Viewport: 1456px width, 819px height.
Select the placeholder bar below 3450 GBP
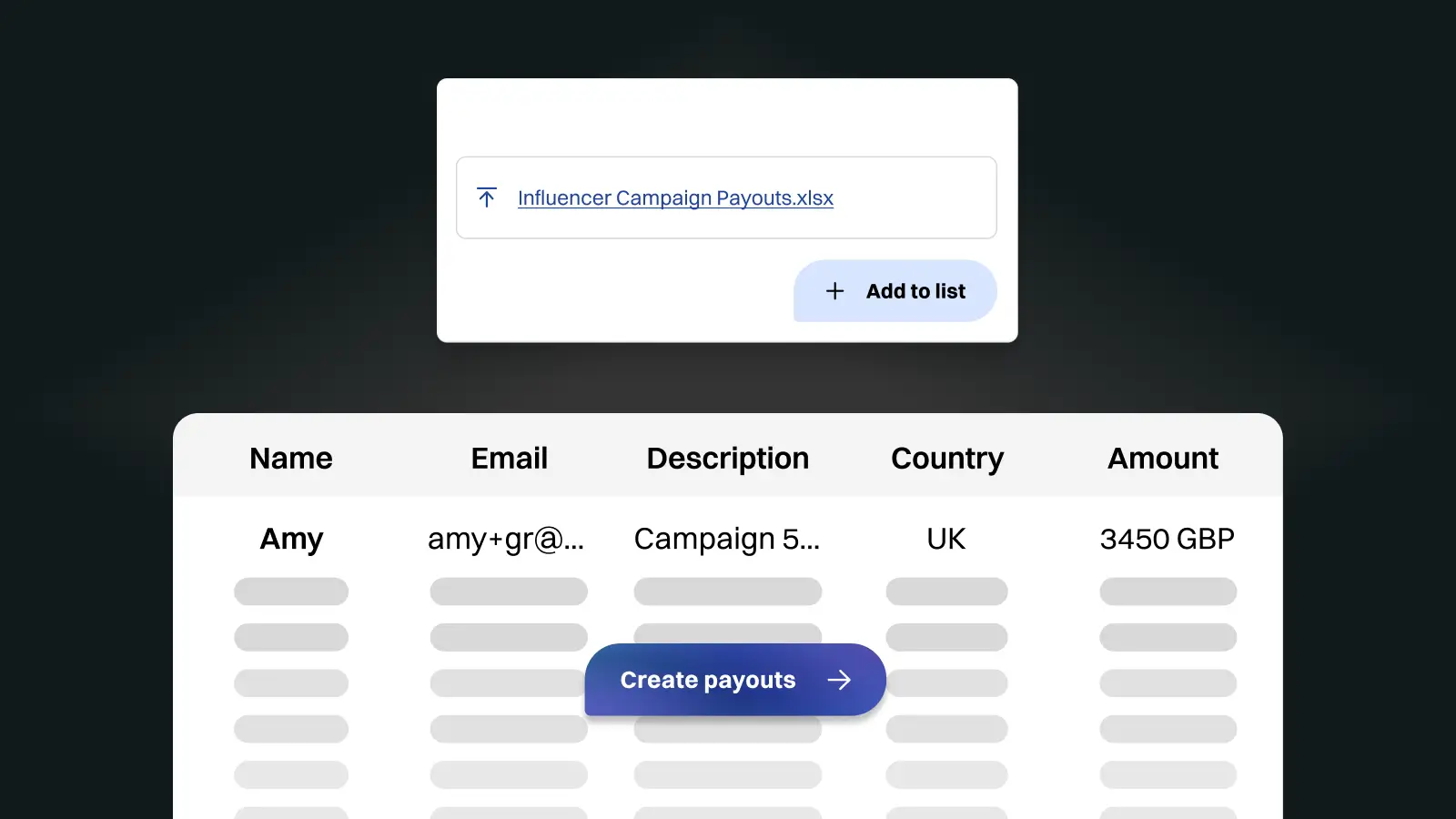pyautogui.click(x=1168, y=591)
